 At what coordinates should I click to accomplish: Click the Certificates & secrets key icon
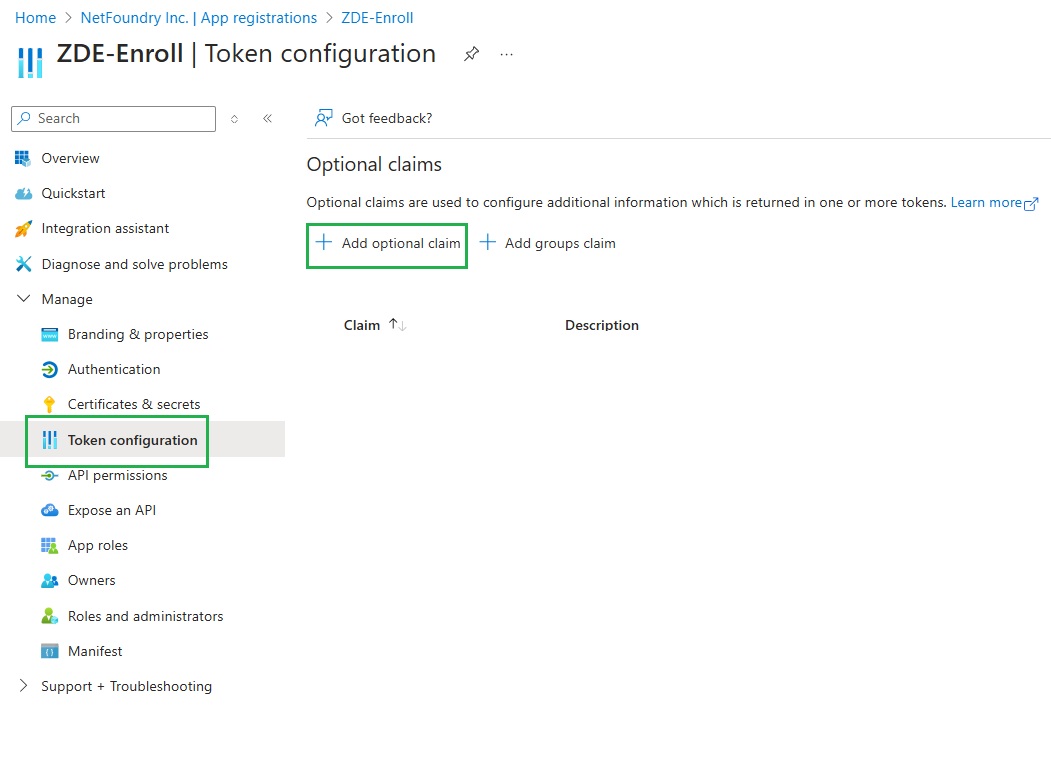tap(49, 404)
